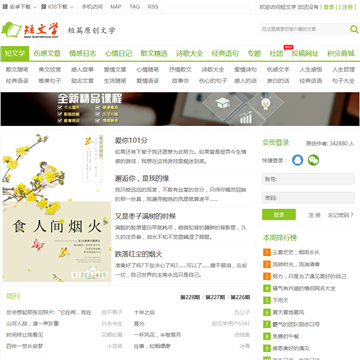This screenshot has height=360, width=360.
Task: Open article 邂逅你,是我的缘
Action: 142,178
